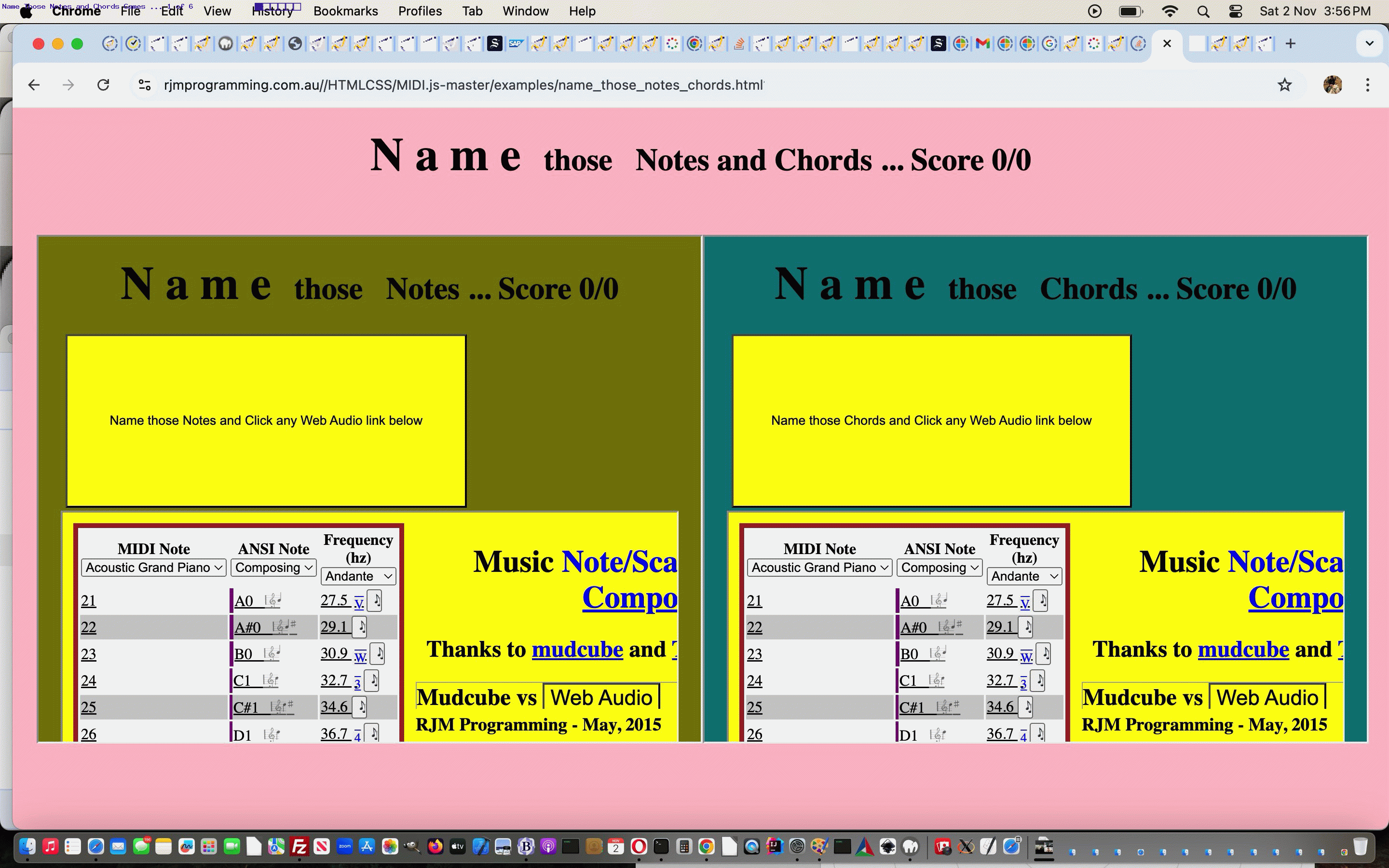Play the 30.9 Hz note button in Chords panel
The width and height of the screenshot is (1389, 868).
pos(1044,653)
